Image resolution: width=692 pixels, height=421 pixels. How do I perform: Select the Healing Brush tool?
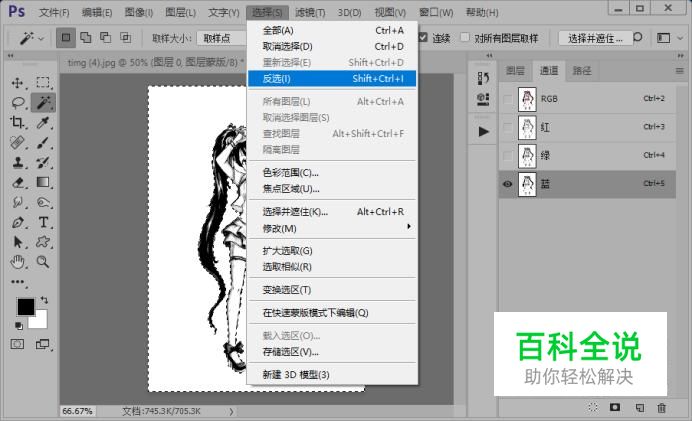[18, 143]
